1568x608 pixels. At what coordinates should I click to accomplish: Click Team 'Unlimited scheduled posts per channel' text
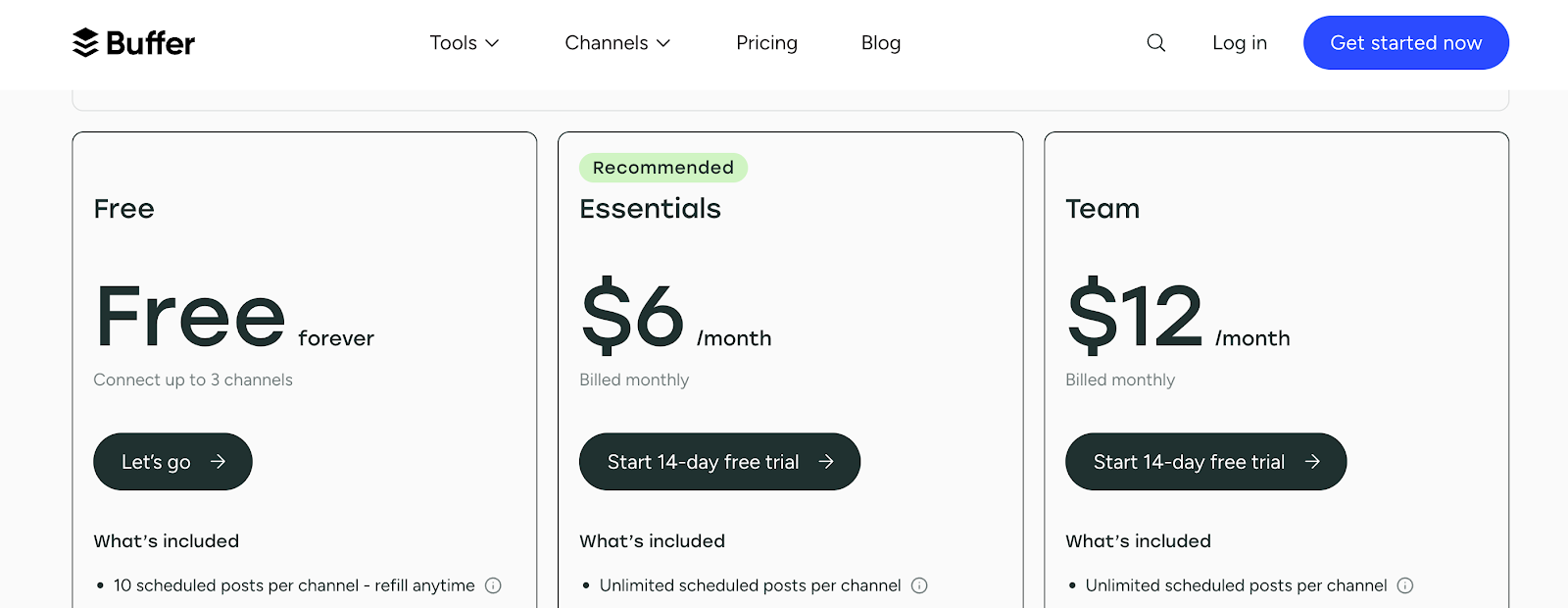click(x=1236, y=585)
